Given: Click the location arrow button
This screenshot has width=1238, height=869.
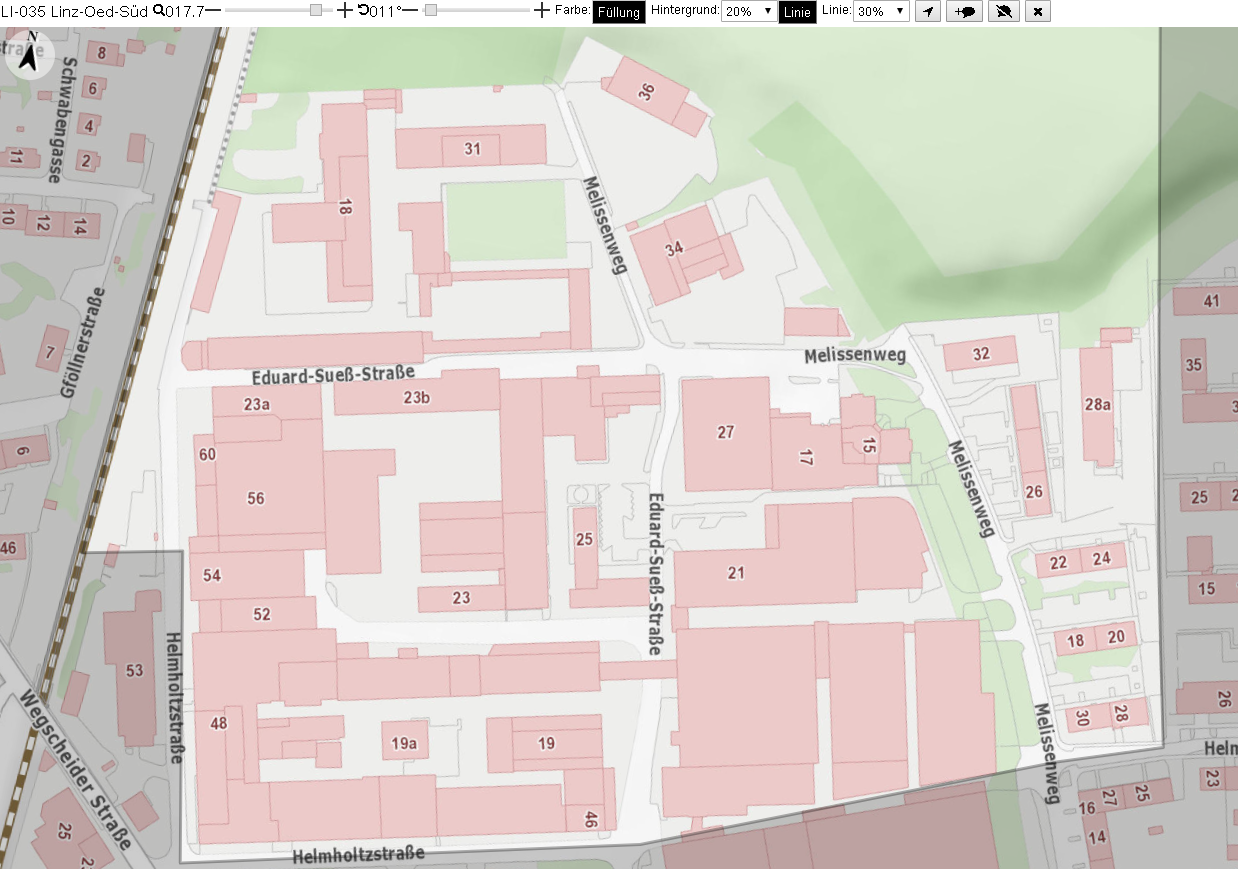Looking at the screenshot, I should pos(928,12).
